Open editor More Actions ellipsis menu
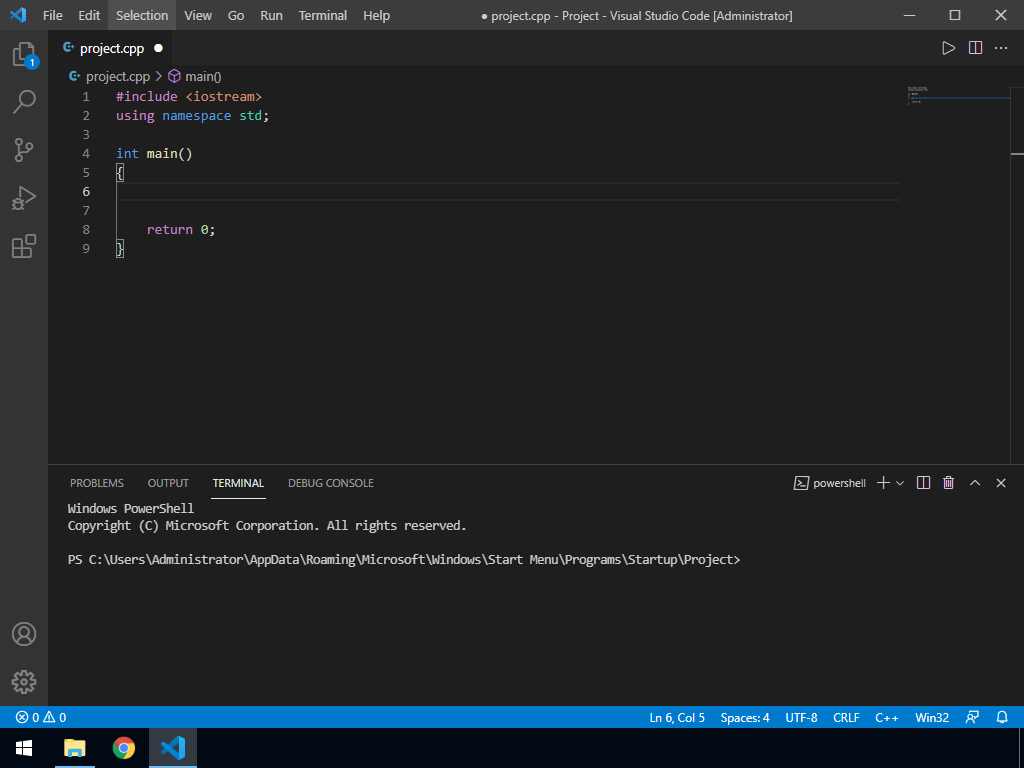This screenshot has width=1024, height=768. tap(1001, 48)
